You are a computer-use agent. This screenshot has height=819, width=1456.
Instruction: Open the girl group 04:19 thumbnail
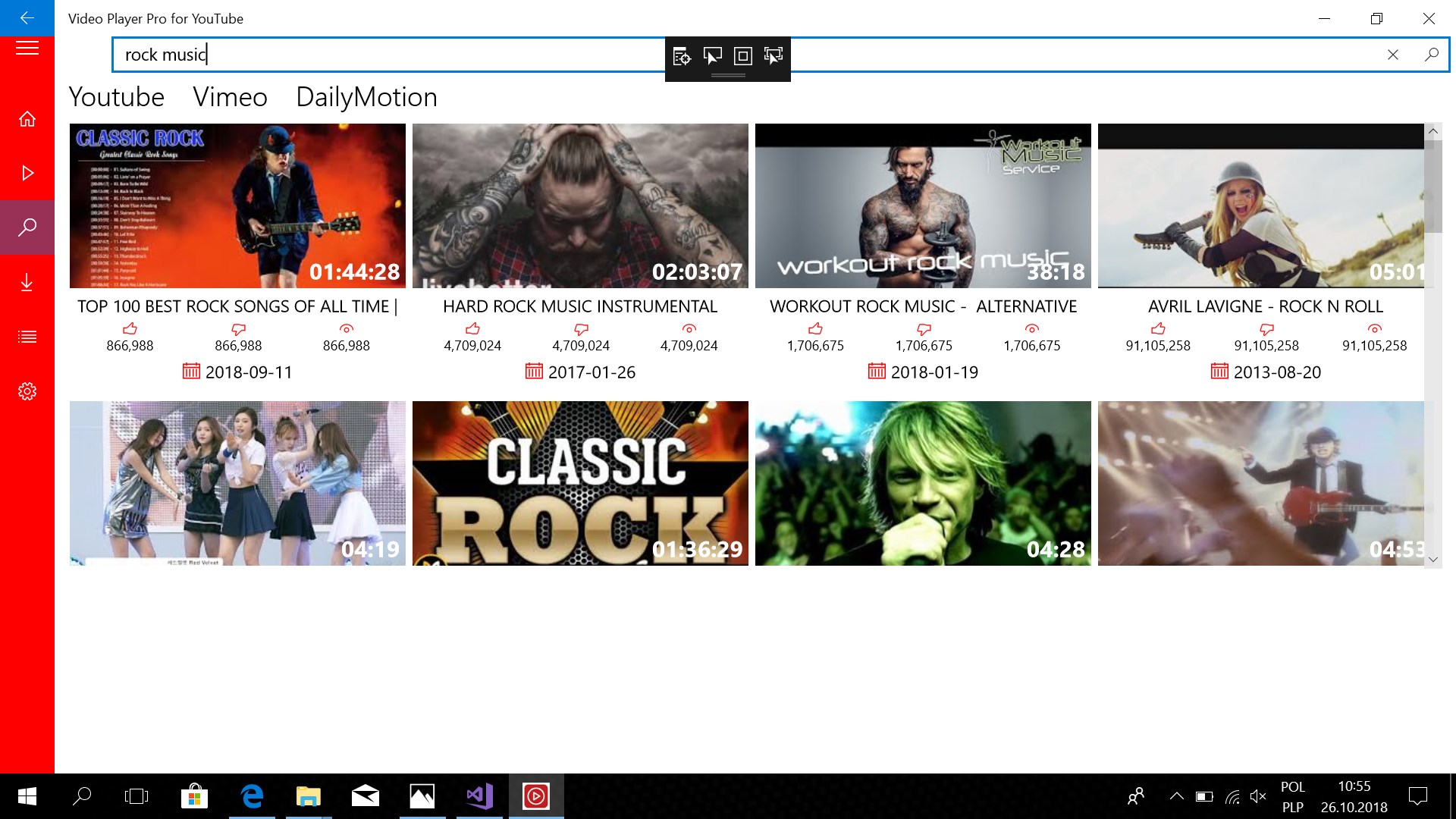click(x=237, y=483)
